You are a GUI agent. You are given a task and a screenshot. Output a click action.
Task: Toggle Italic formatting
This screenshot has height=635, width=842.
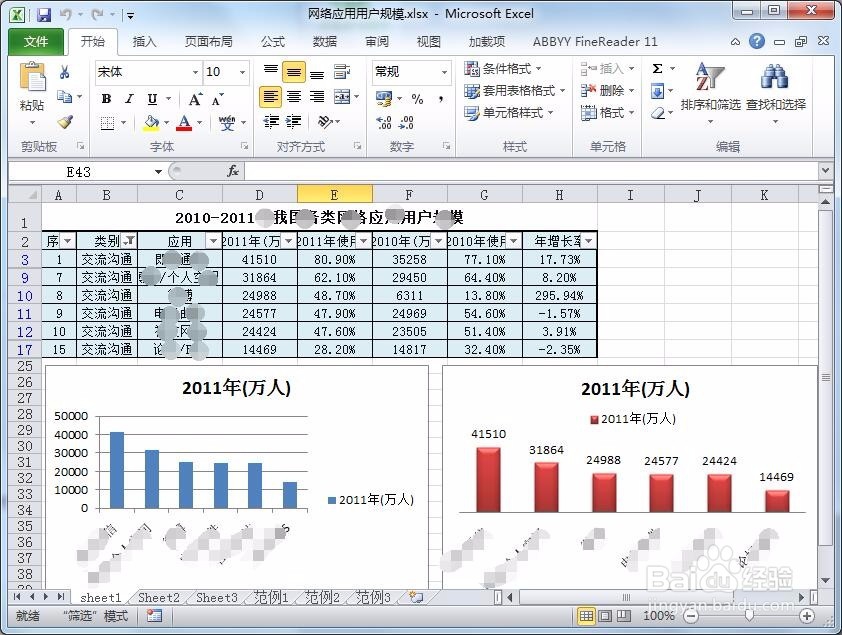[x=129, y=99]
